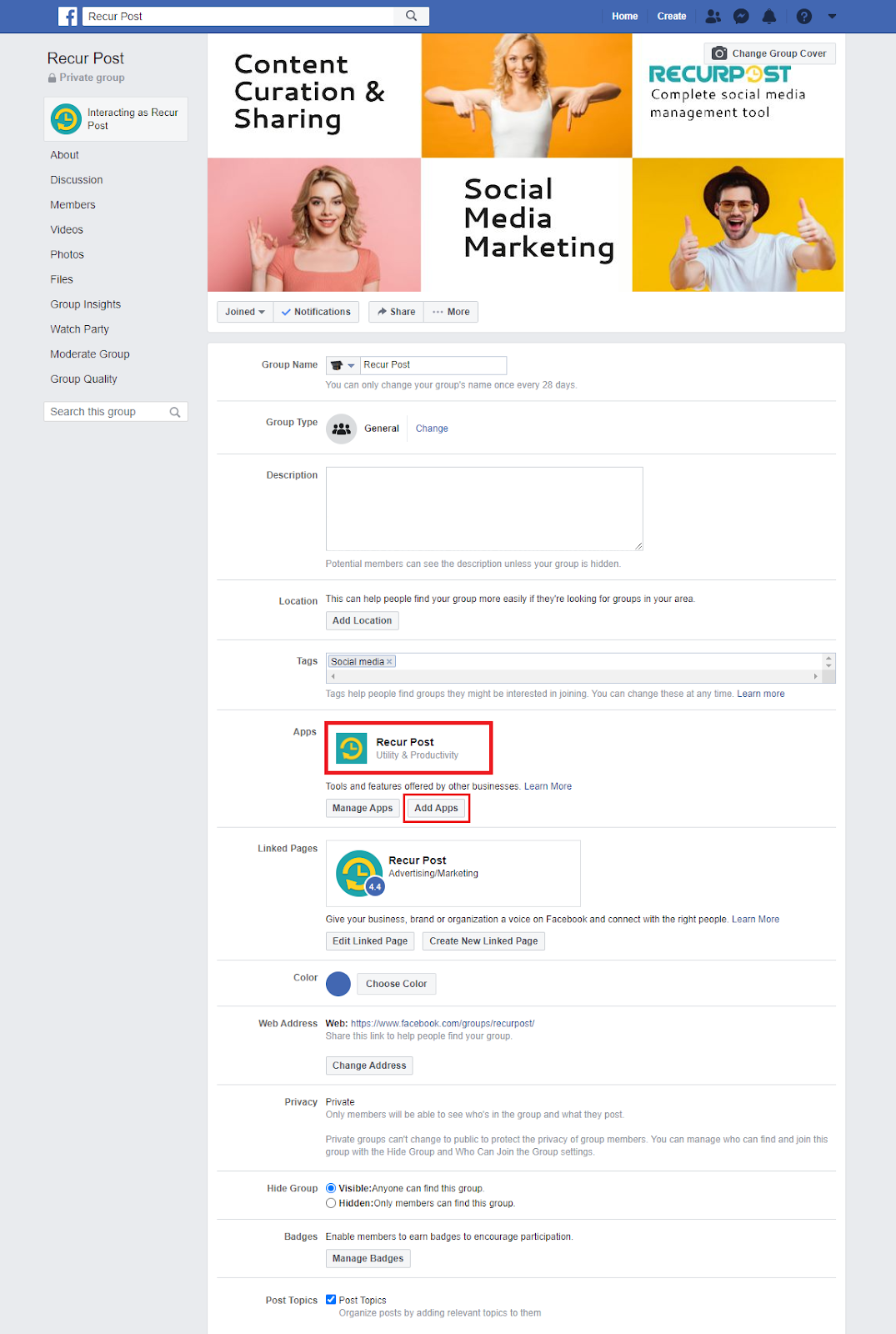The width and height of the screenshot is (896, 1334).
Task: Click the camera icon Change Group Cover
Action: 719,53
